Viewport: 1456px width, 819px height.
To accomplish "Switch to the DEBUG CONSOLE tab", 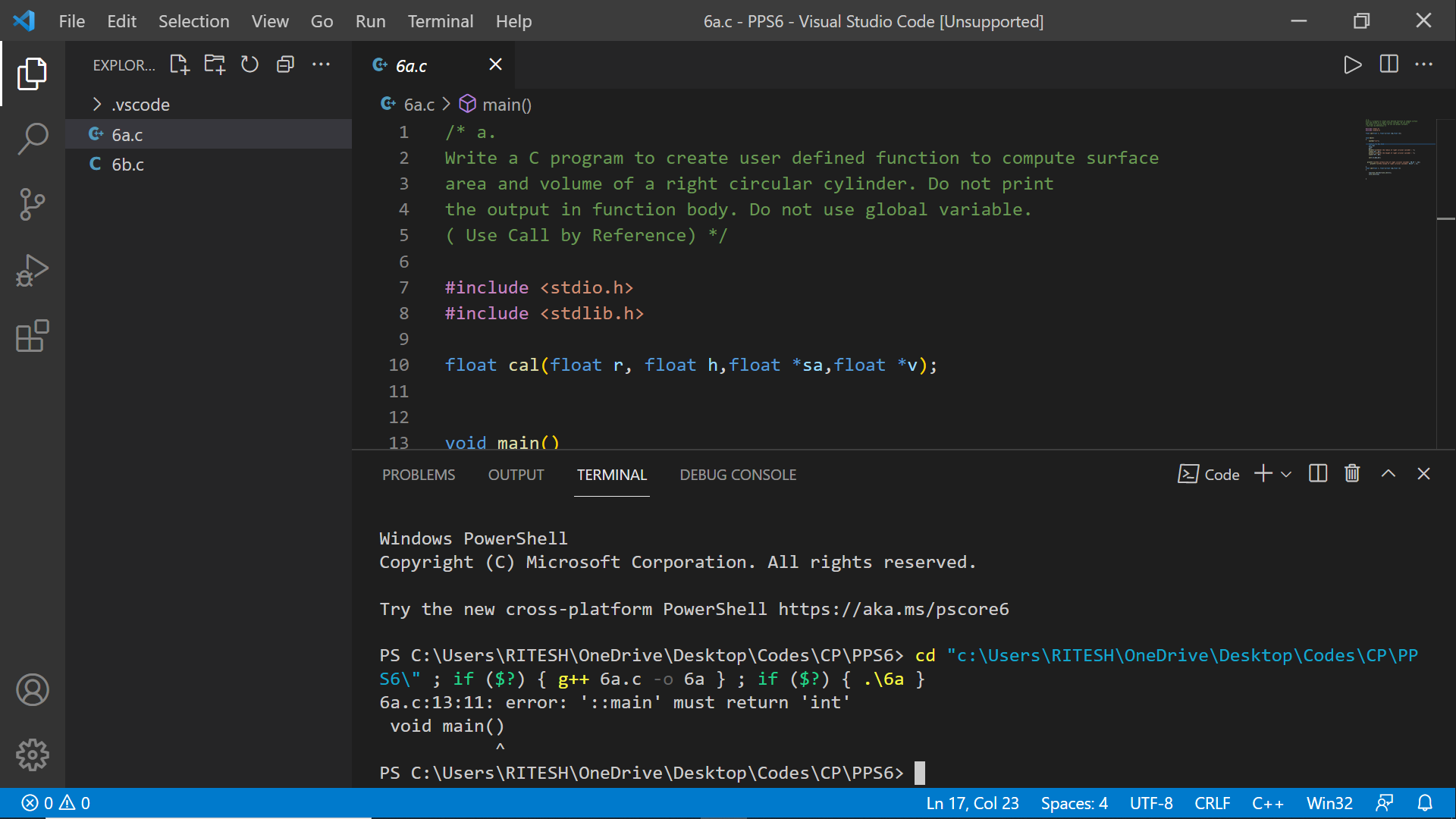I will pos(737,475).
